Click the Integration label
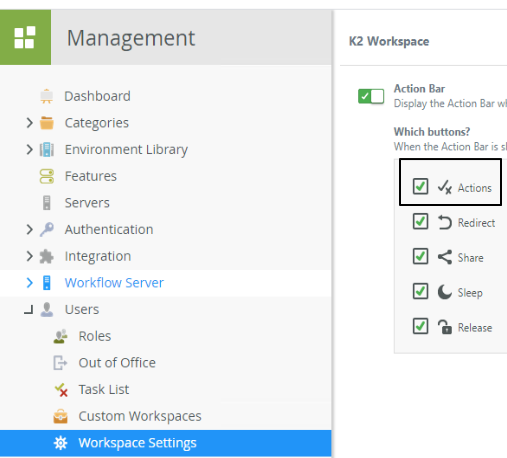The height and width of the screenshot is (458, 507). tap(98, 257)
